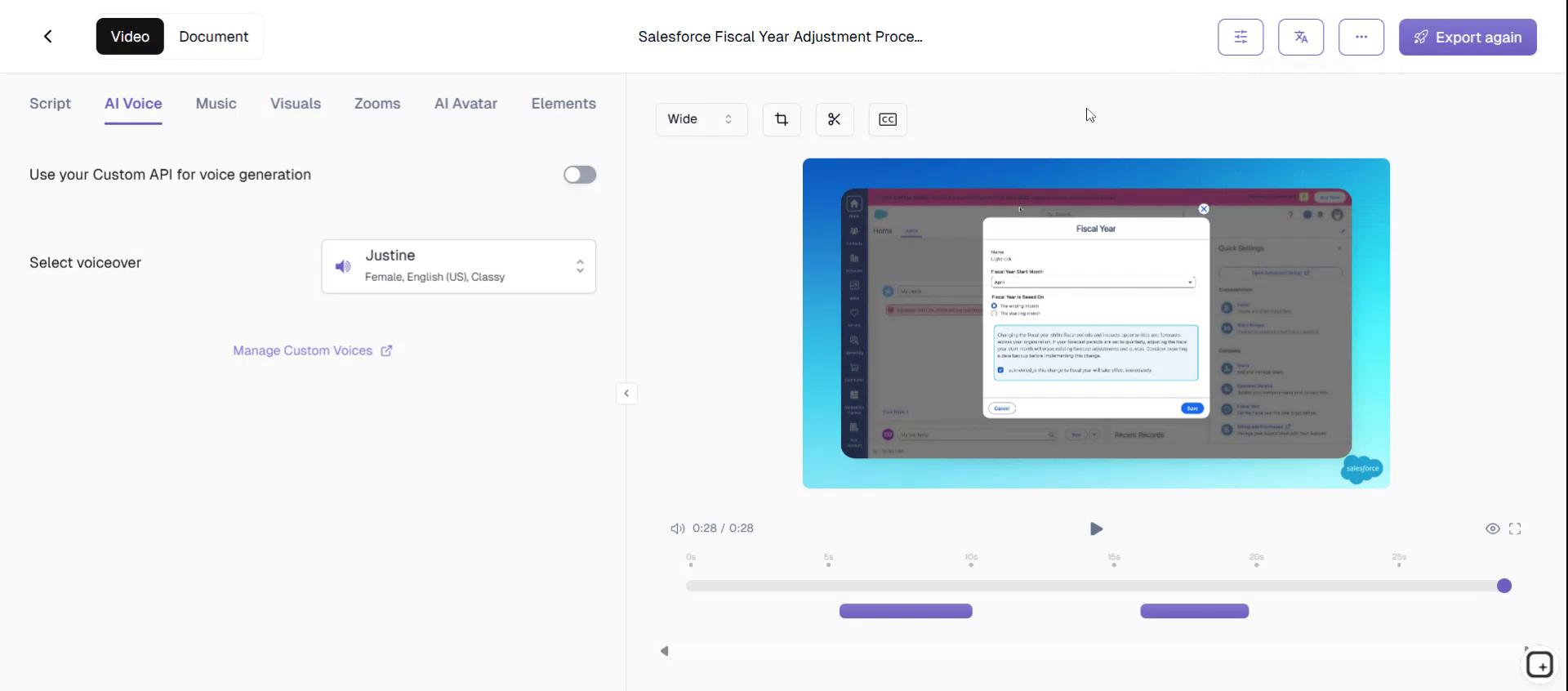Open the more options ellipsis menu
1568x691 pixels.
click(1361, 37)
